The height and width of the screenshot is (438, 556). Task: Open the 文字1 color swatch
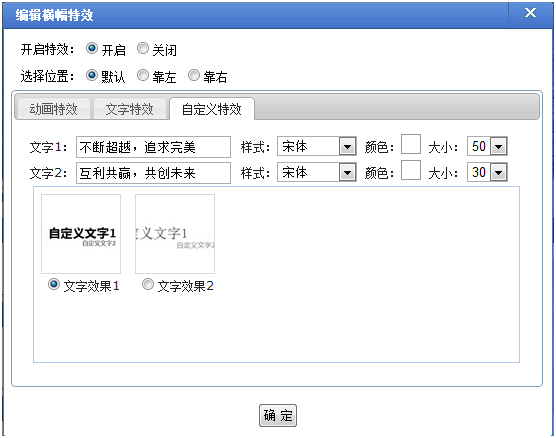(411, 144)
